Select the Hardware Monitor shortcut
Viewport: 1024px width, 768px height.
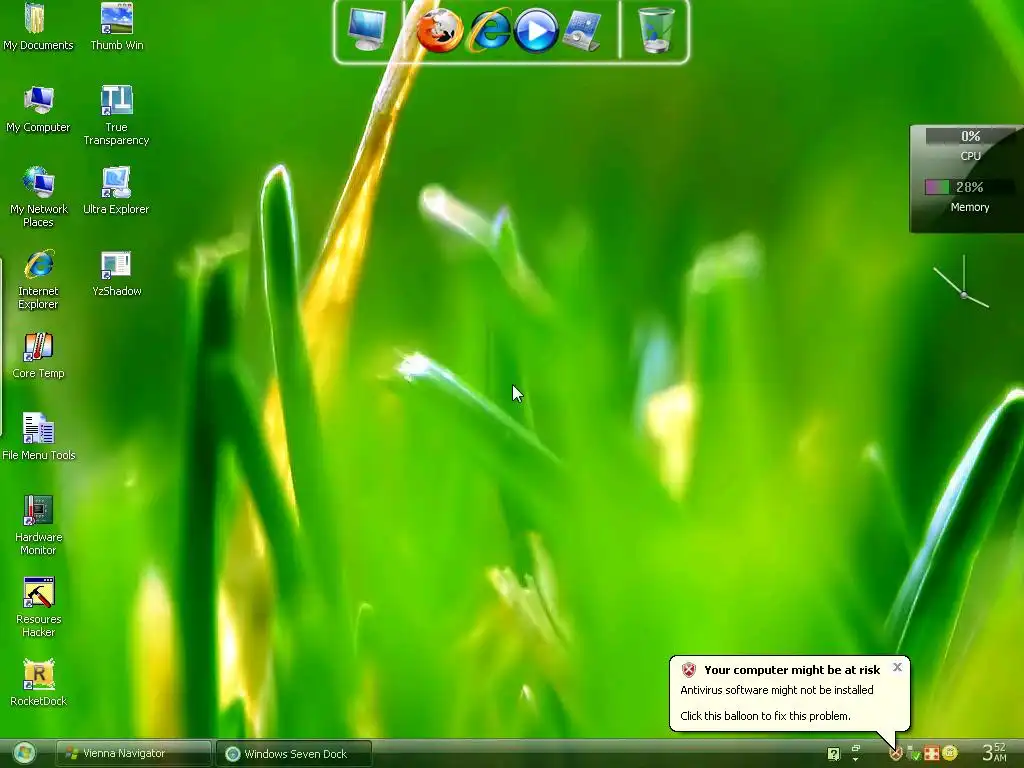tap(38, 526)
